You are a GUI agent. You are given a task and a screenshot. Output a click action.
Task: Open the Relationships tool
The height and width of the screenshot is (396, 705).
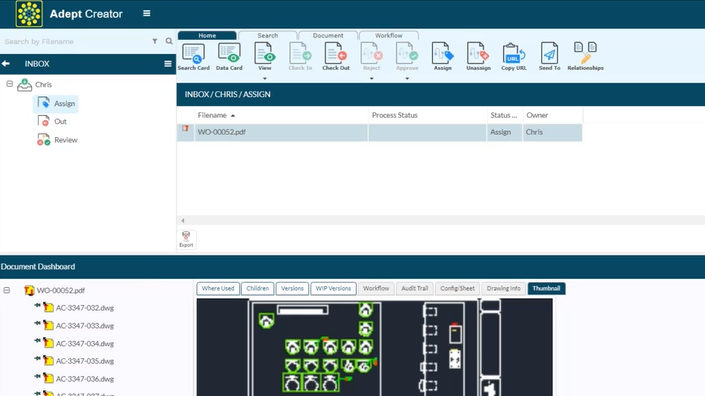pos(585,57)
